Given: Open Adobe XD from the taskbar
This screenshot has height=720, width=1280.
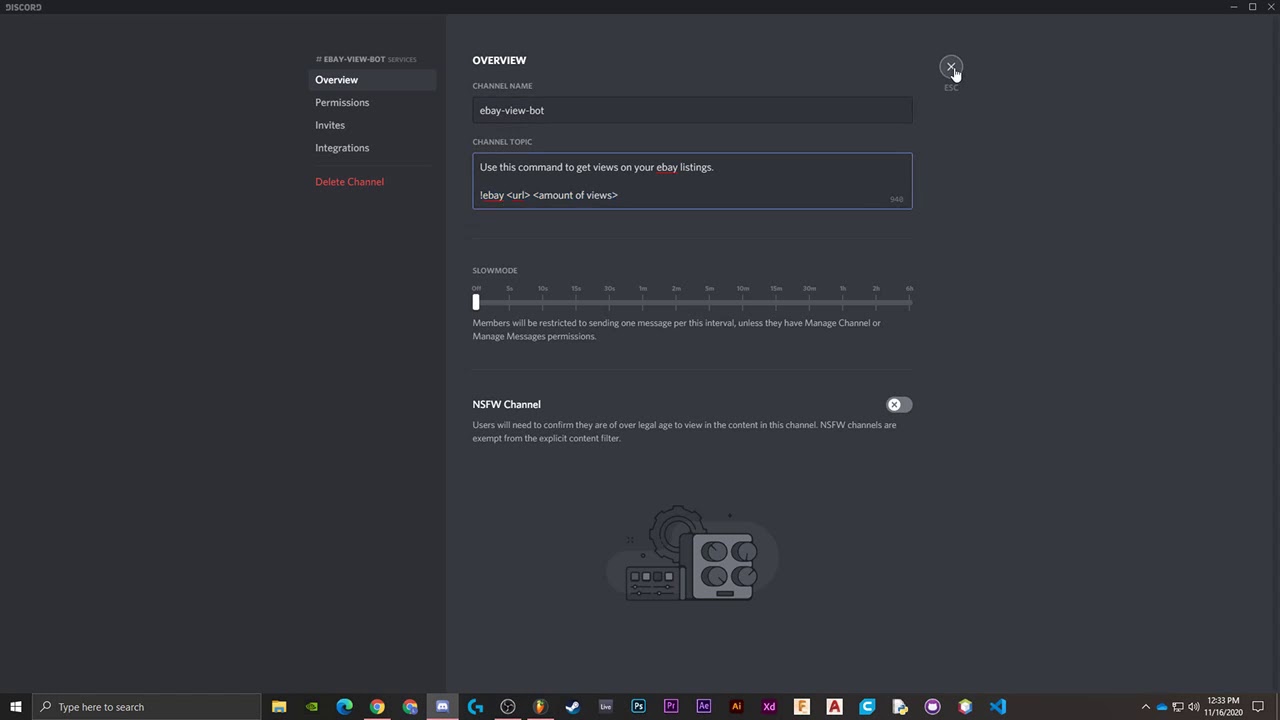Looking at the screenshot, I should [769, 707].
